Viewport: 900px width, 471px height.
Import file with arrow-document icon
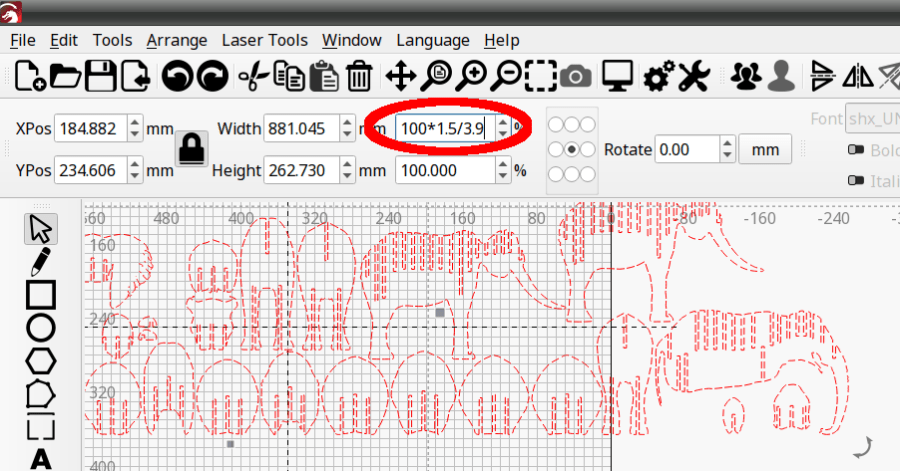tap(135, 76)
